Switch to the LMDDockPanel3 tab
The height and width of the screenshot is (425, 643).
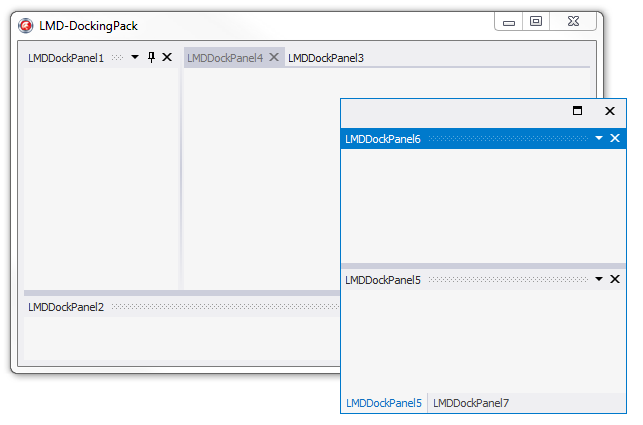pos(326,58)
